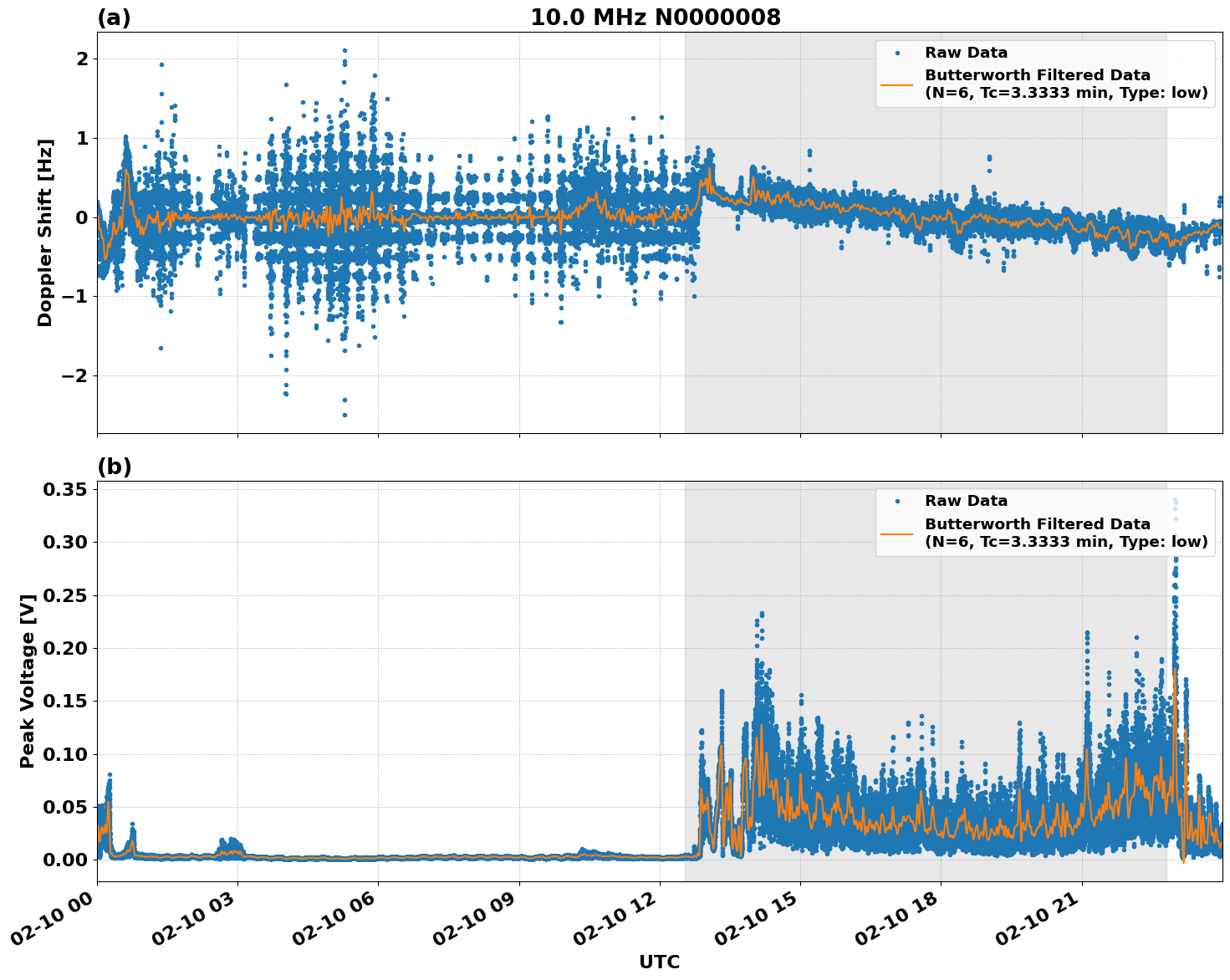Click the (b) subplot label

coord(115,466)
